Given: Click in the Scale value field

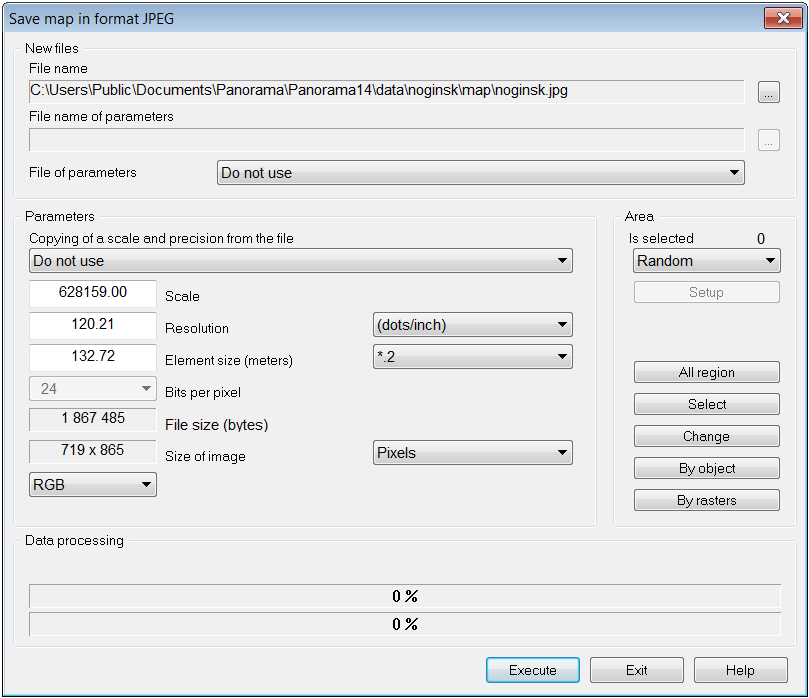Looking at the screenshot, I should (93, 293).
